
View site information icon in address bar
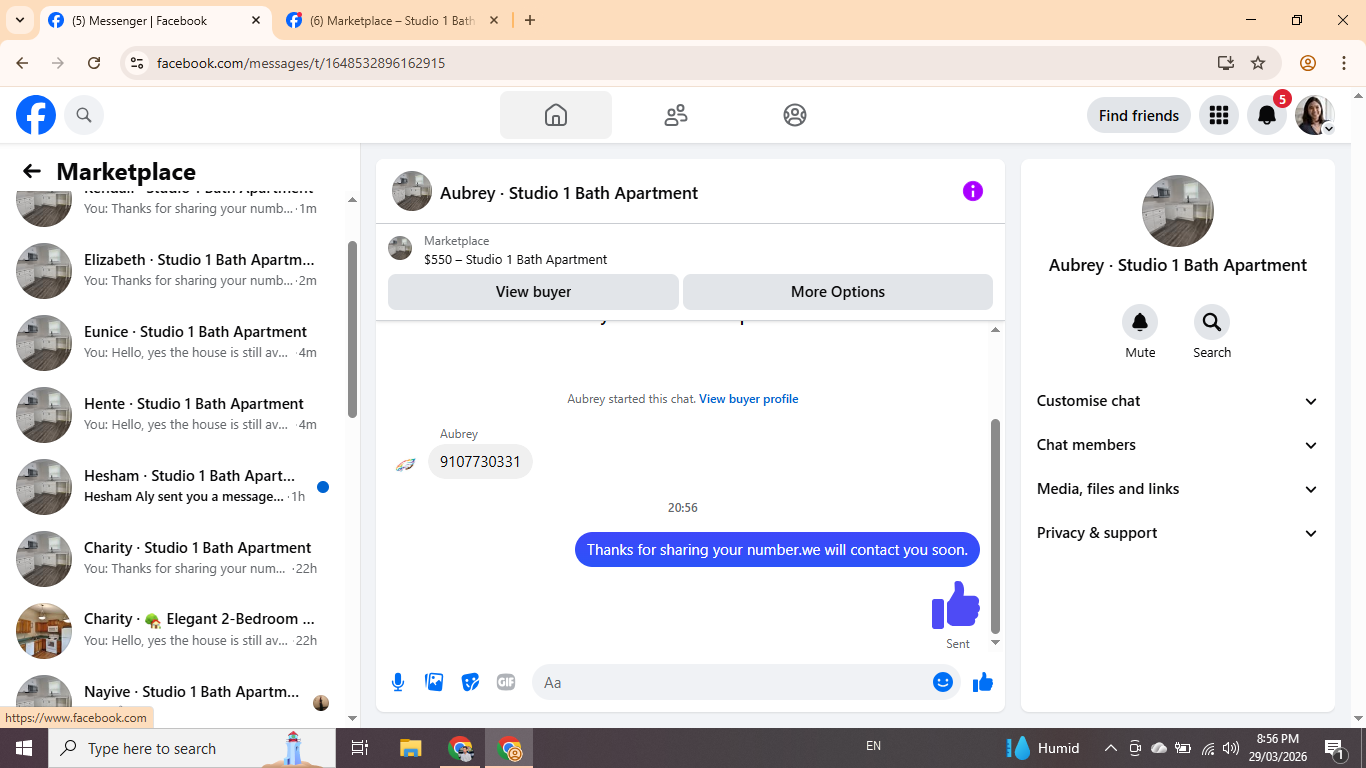click(138, 63)
